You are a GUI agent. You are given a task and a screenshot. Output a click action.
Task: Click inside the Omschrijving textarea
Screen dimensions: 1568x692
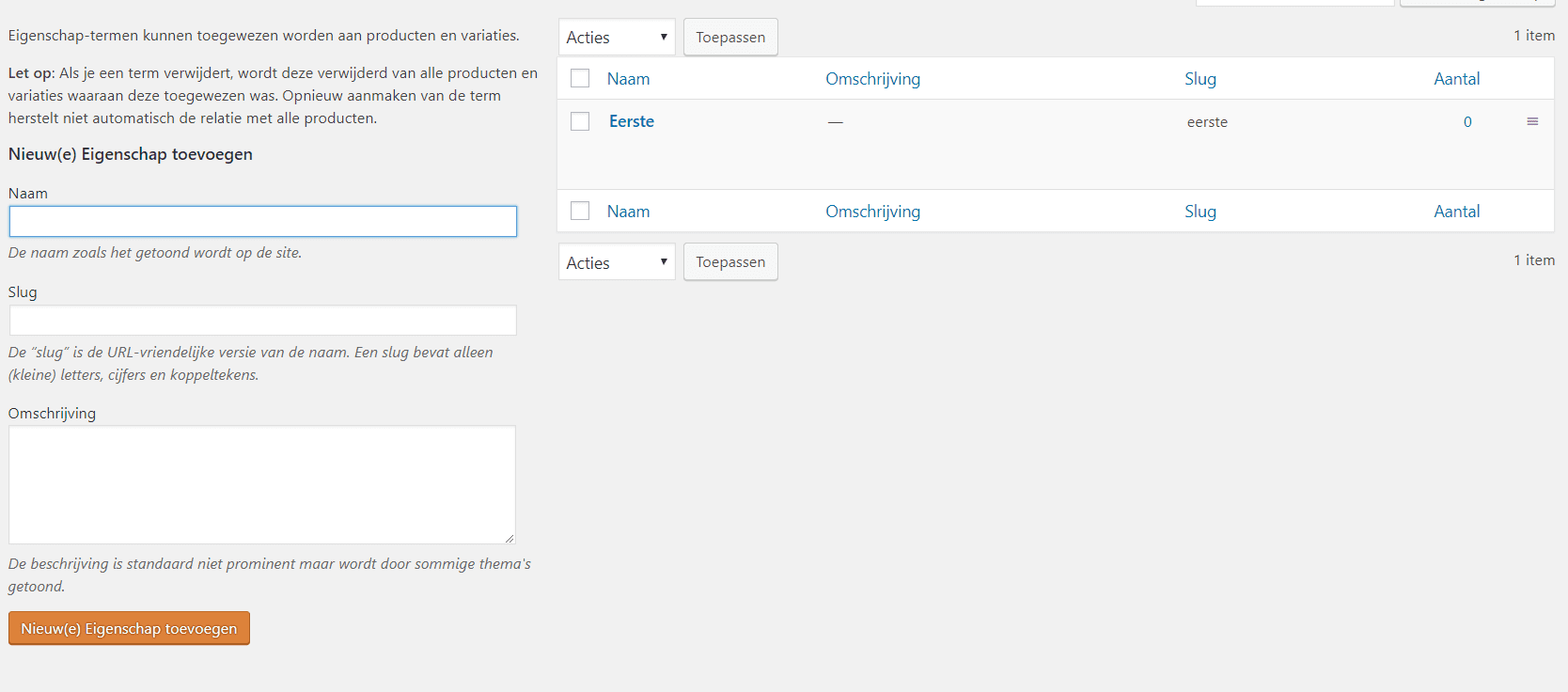click(x=262, y=485)
